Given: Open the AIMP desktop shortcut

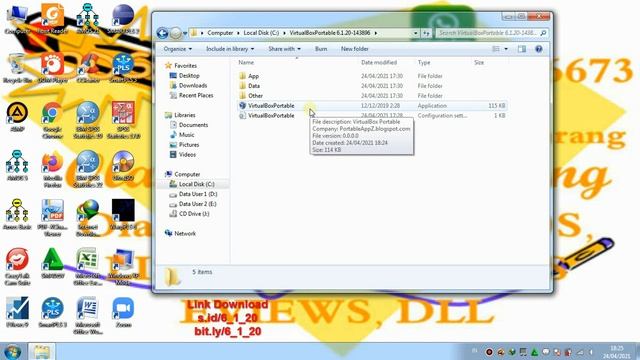Looking at the screenshot, I should (17, 116).
